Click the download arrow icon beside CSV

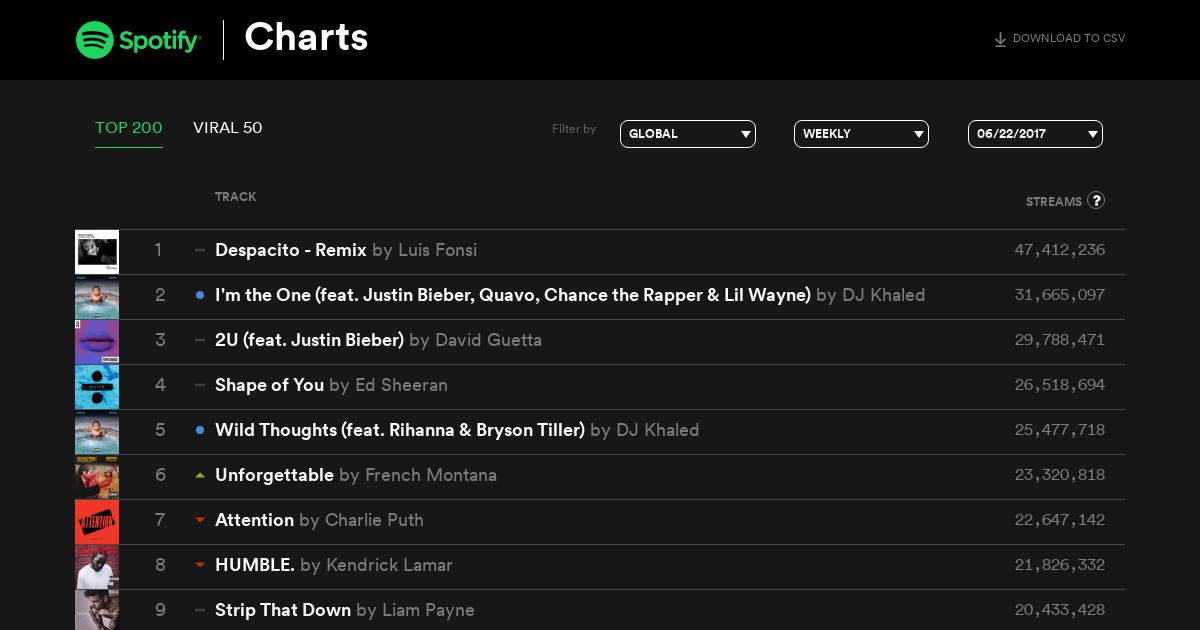(1000, 39)
